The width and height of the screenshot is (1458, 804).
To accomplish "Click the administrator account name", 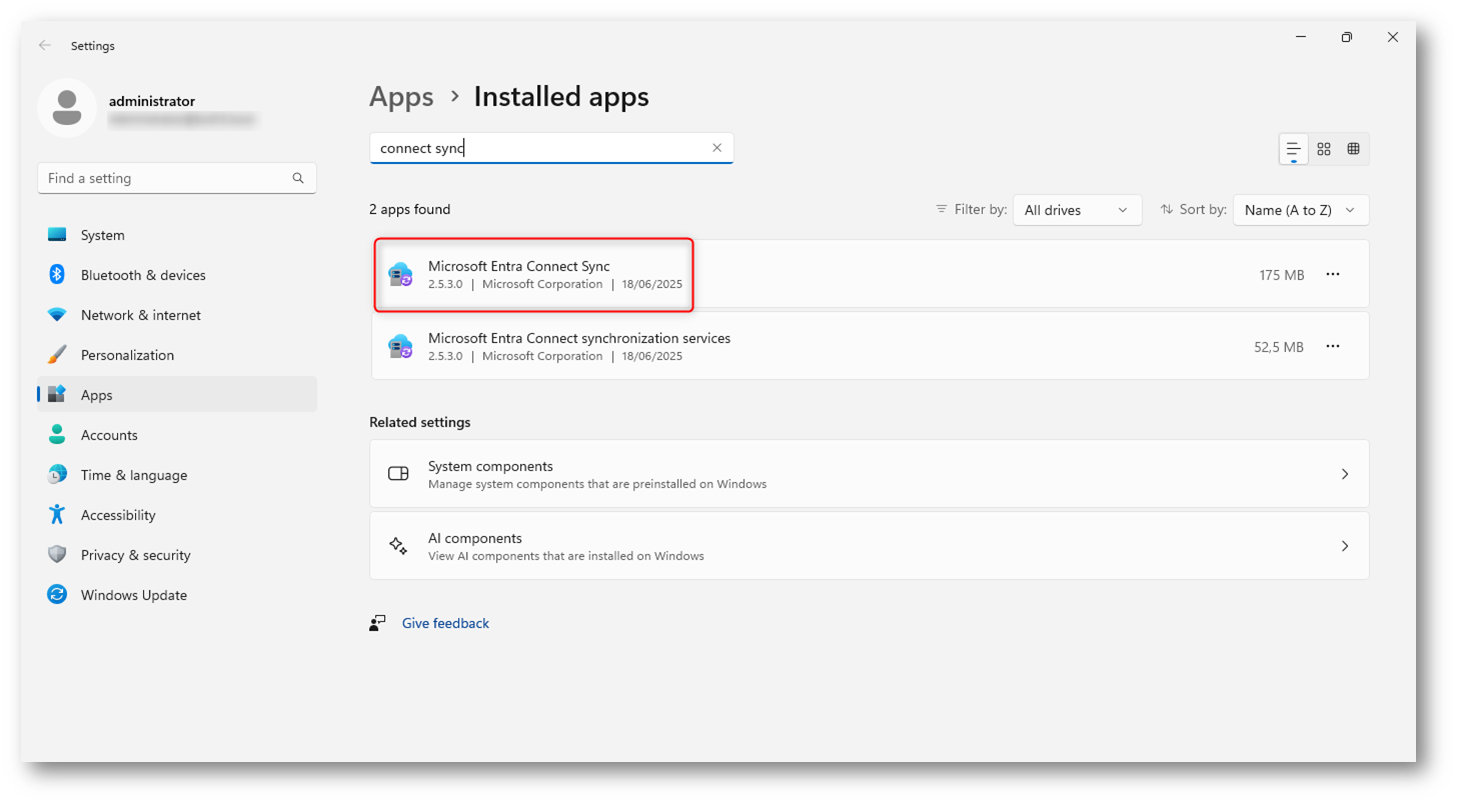I will click(152, 101).
